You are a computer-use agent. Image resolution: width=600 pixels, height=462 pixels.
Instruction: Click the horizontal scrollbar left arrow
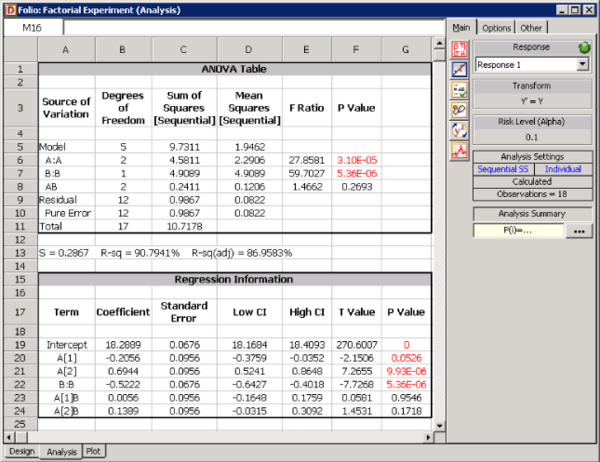[x=9, y=437]
